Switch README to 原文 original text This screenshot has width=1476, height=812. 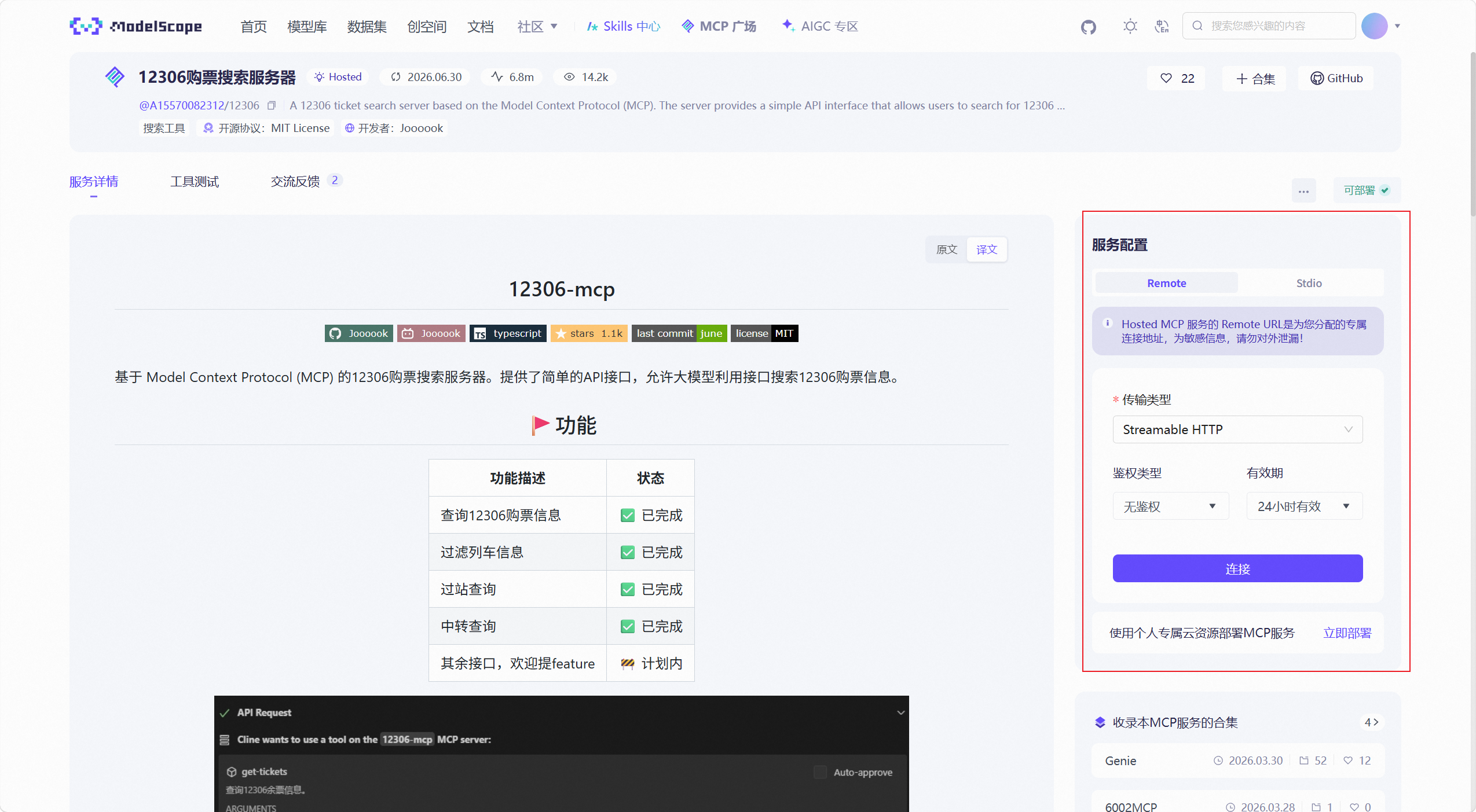point(946,249)
